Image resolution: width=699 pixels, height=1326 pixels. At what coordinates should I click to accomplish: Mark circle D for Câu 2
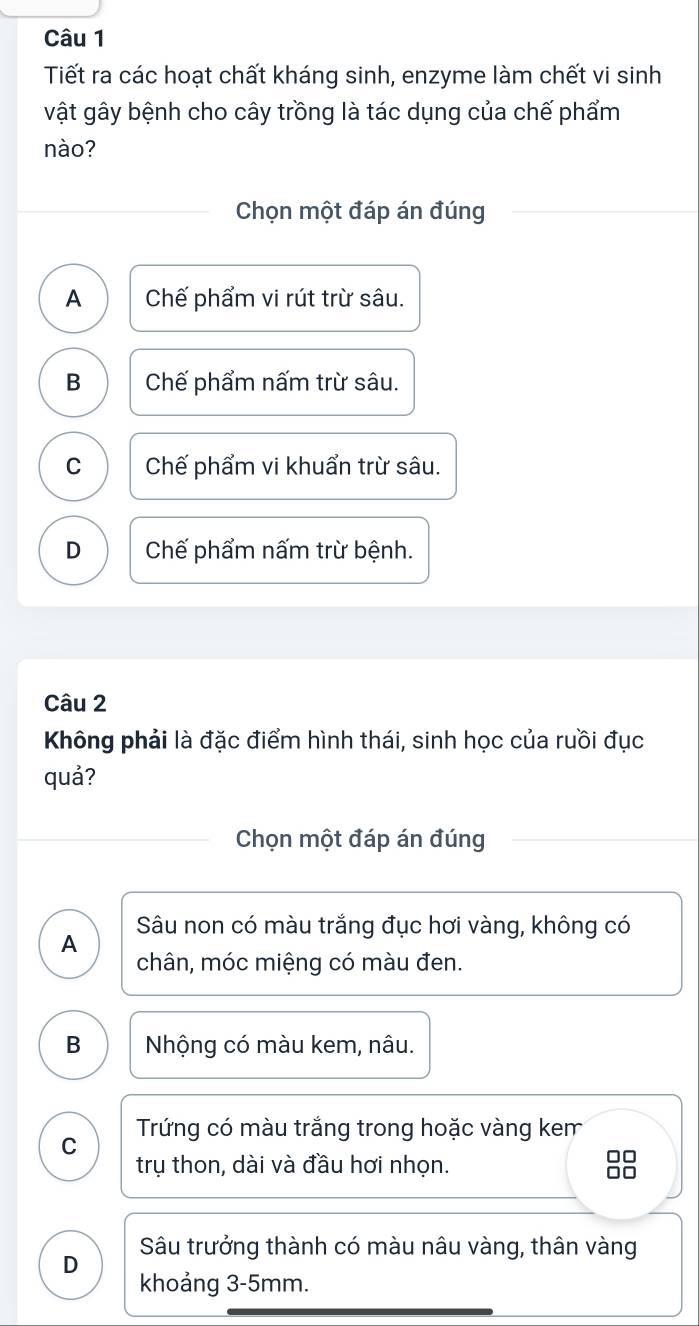click(x=67, y=1263)
